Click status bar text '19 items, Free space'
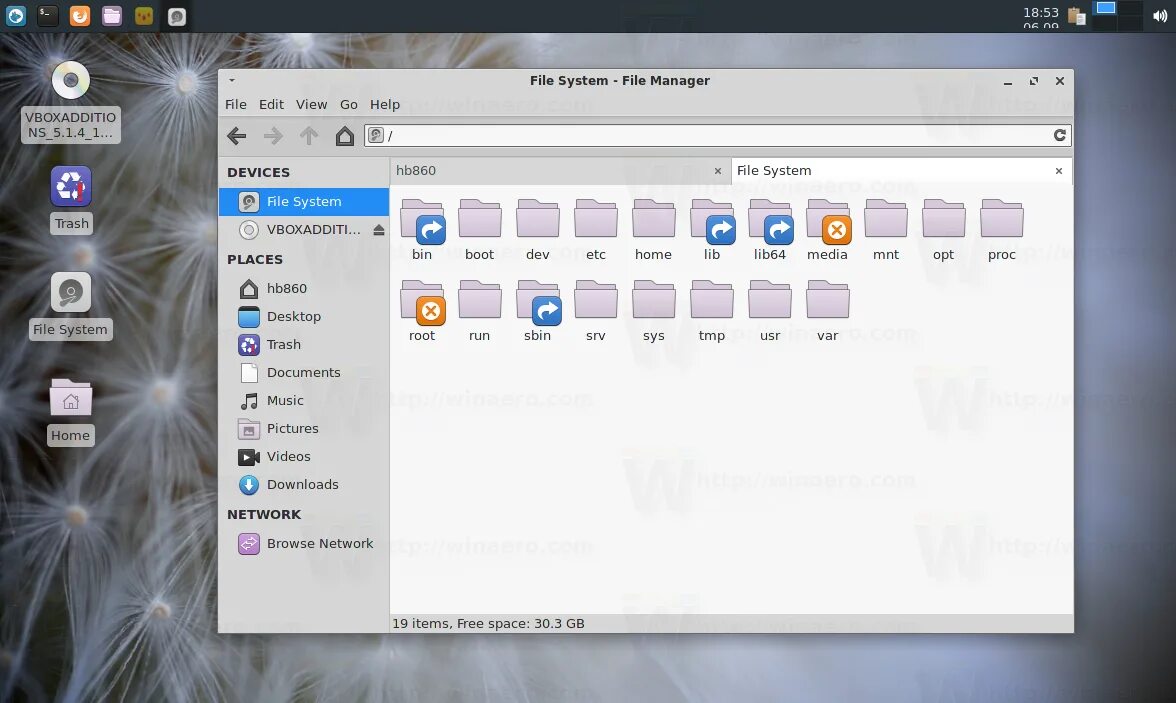This screenshot has height=703, width=1176. [x=488, y=623]
